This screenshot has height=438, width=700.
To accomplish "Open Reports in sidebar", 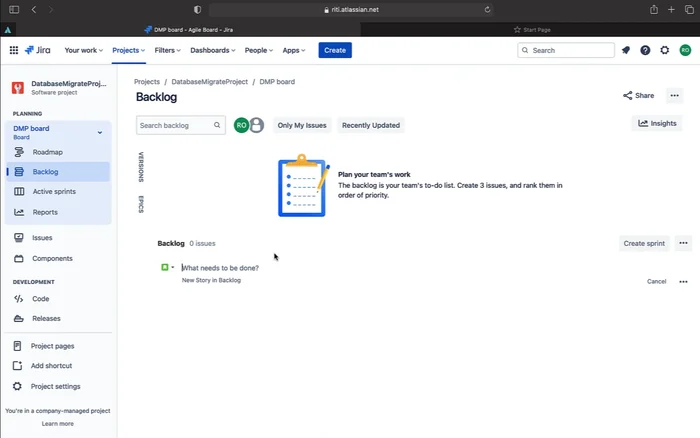I will 58,212.
